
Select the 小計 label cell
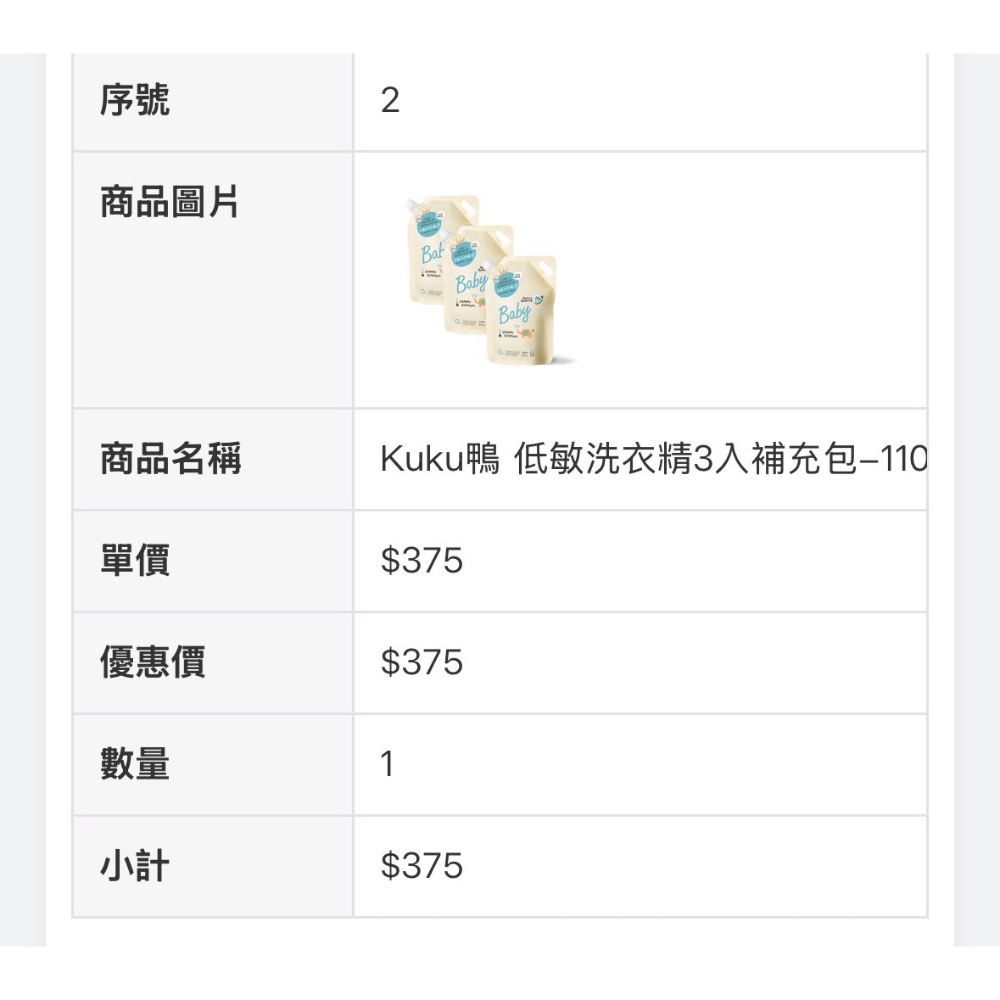(213, 866)
